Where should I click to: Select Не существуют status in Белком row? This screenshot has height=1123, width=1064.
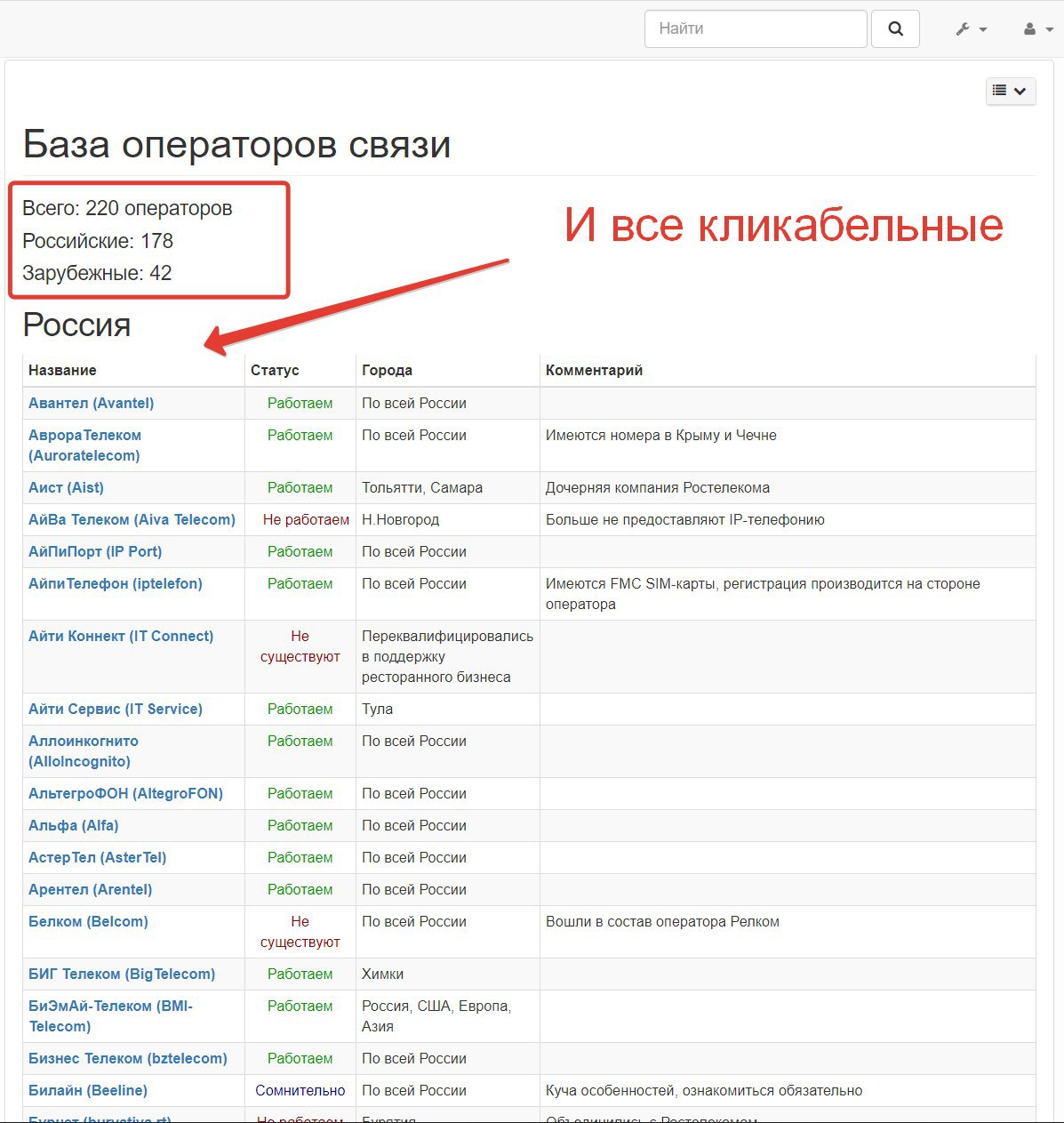300,932
